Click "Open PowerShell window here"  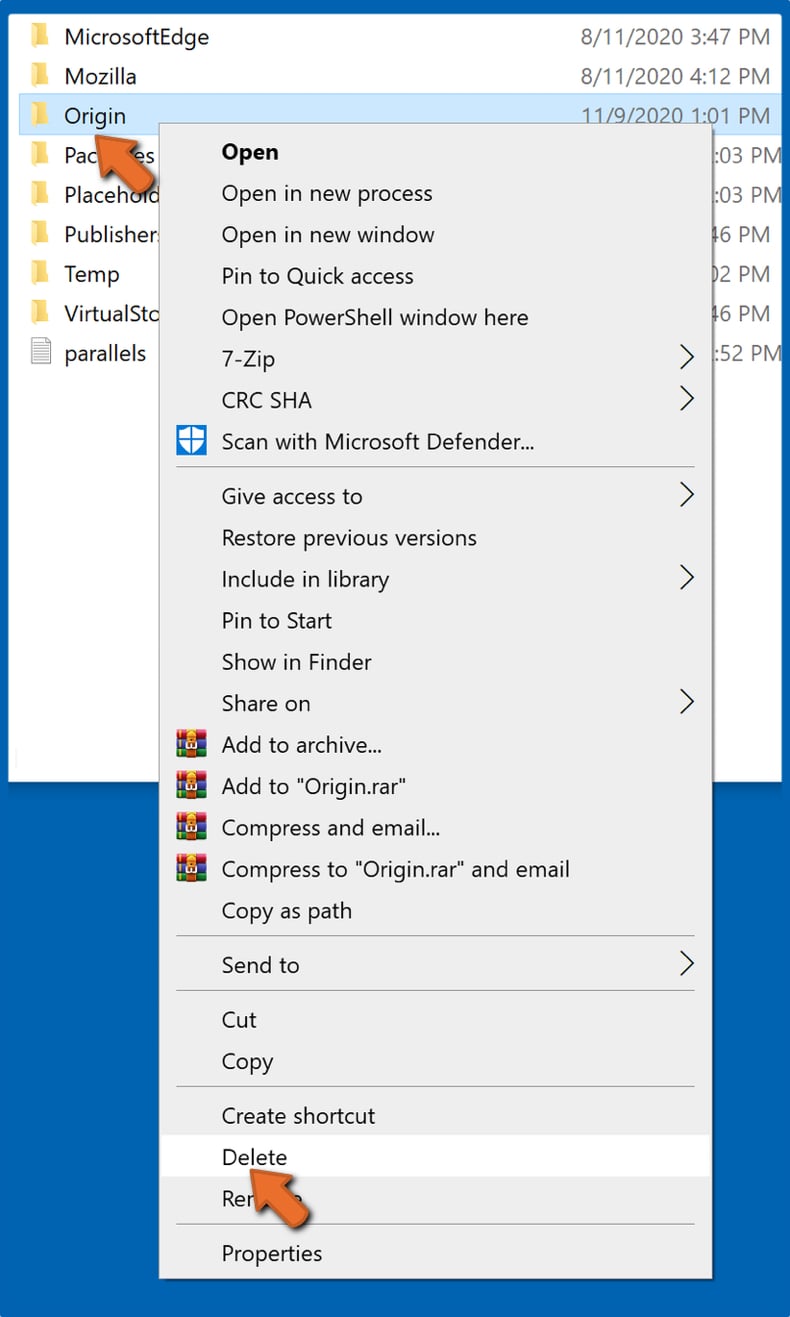tap(374, 317)
